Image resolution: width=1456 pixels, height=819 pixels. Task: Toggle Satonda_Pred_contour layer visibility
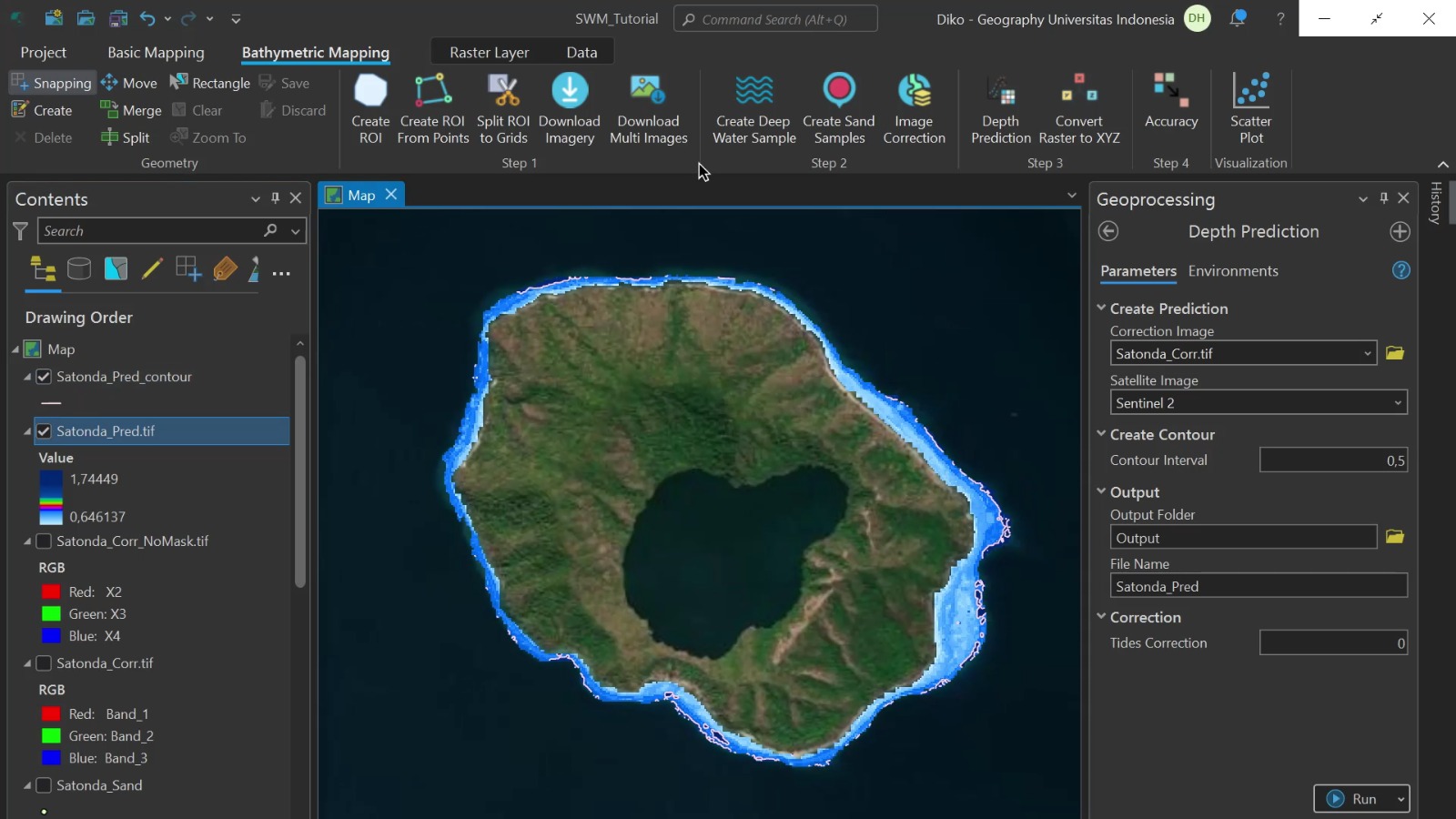(44, 376)
